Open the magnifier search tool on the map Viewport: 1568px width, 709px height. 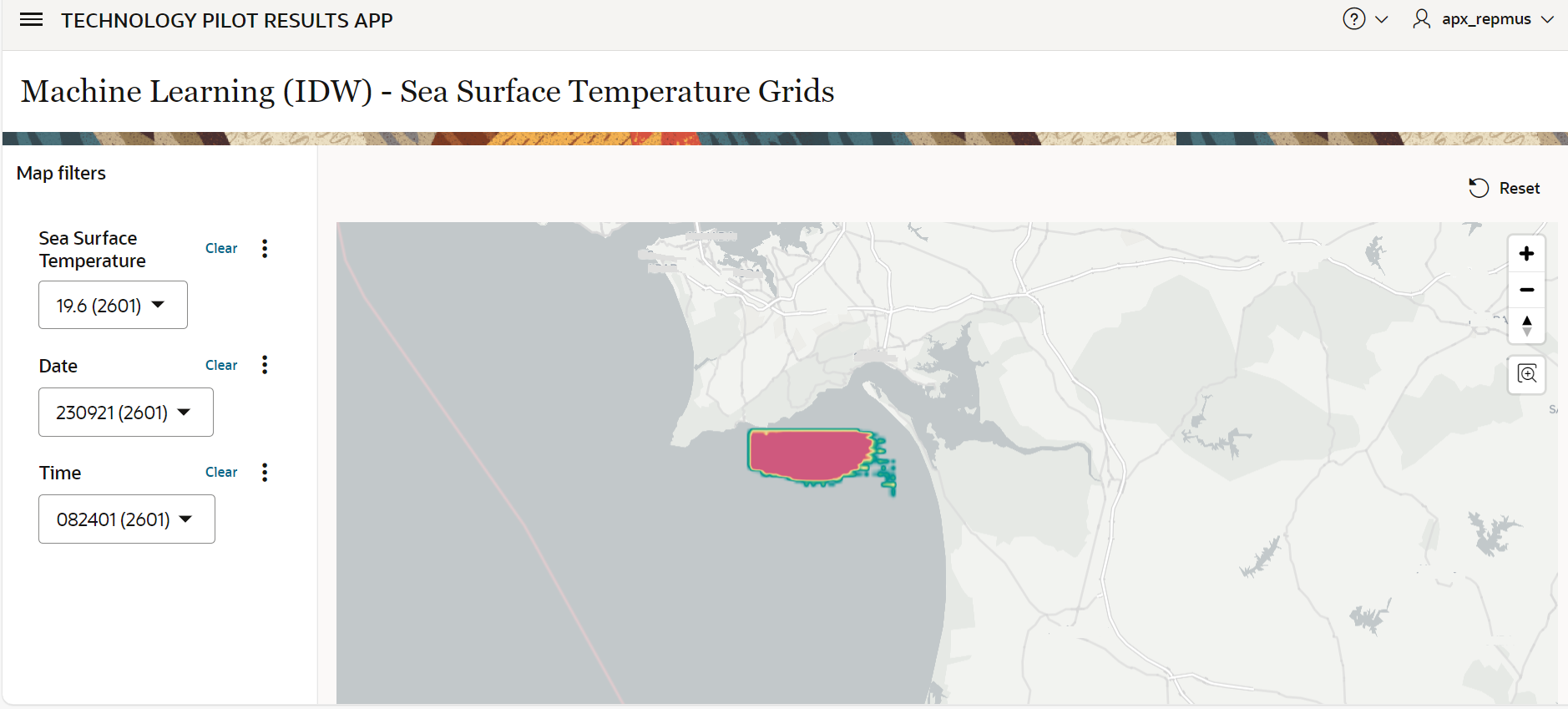1527,375
